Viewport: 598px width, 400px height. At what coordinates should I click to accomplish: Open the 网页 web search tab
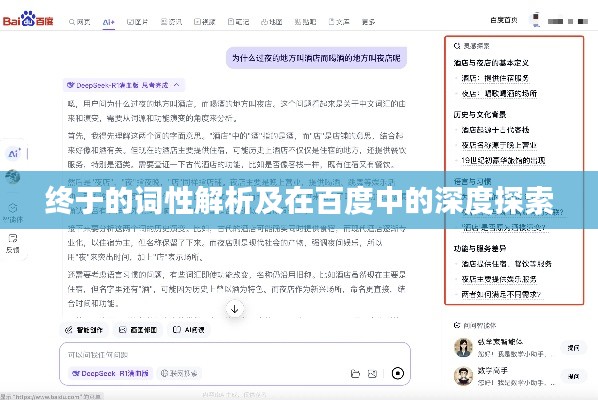click(x=79, y=22)
